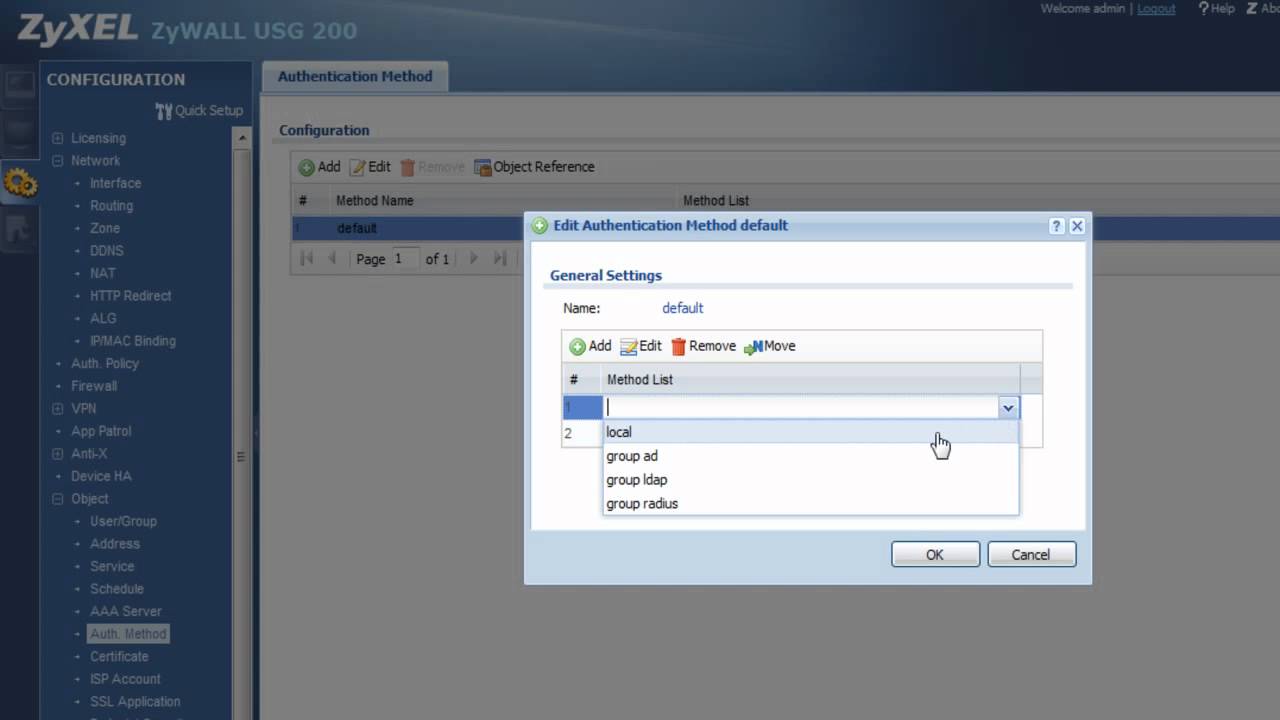
Task: Open the Help link in header
Action: [1216, 8]
